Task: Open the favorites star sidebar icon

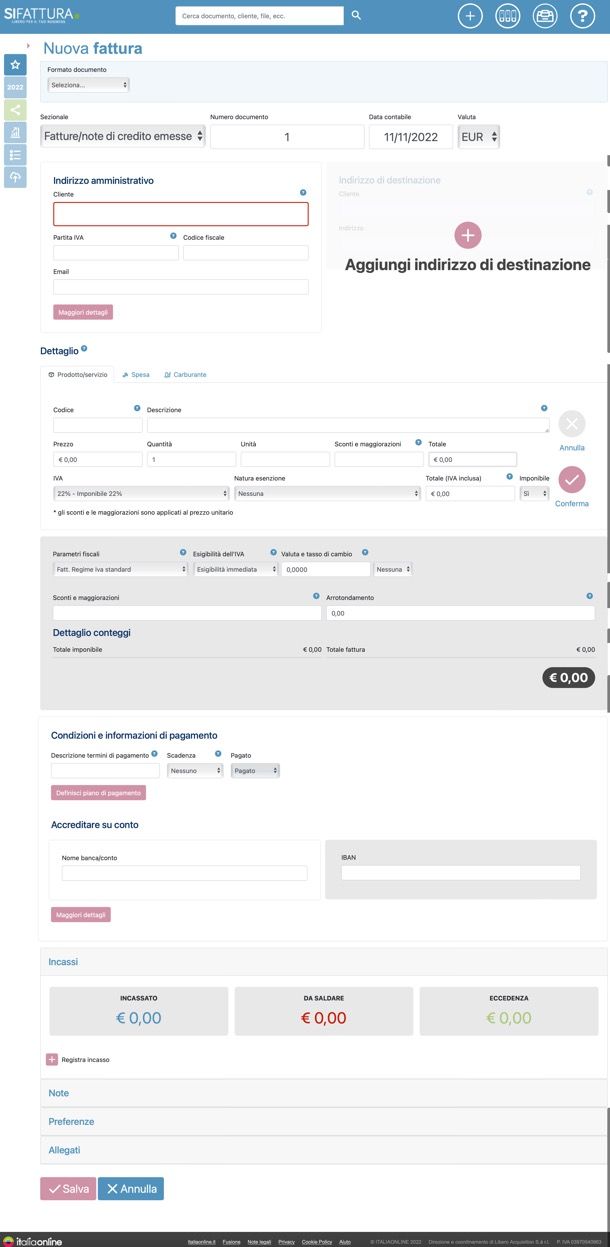Action: 15,65
